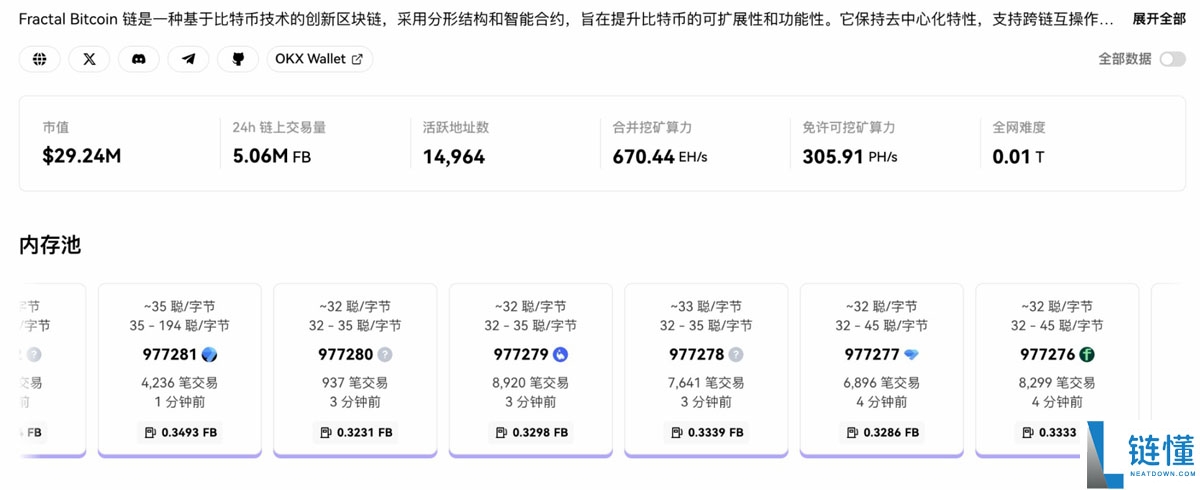Click the 0.3493 FB fee badge
The height and width of the screenshot is (490, 1200).
click(180, 433)
